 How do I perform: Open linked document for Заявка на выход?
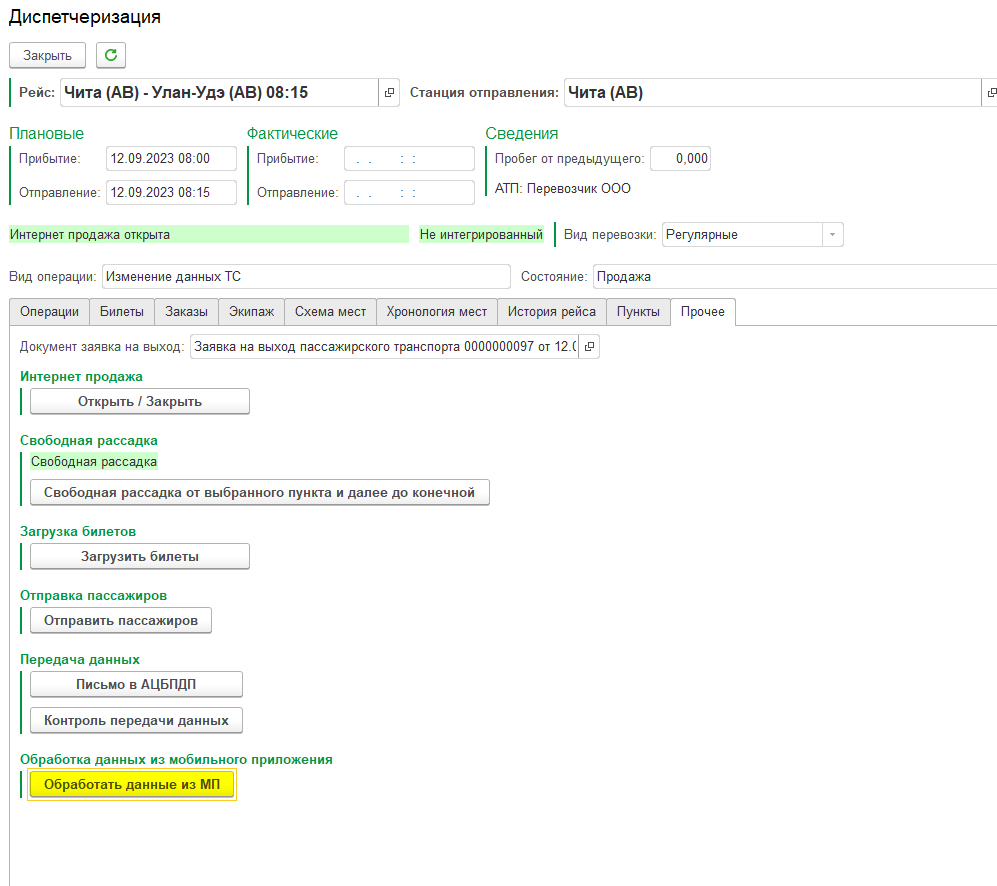(589, 347)
